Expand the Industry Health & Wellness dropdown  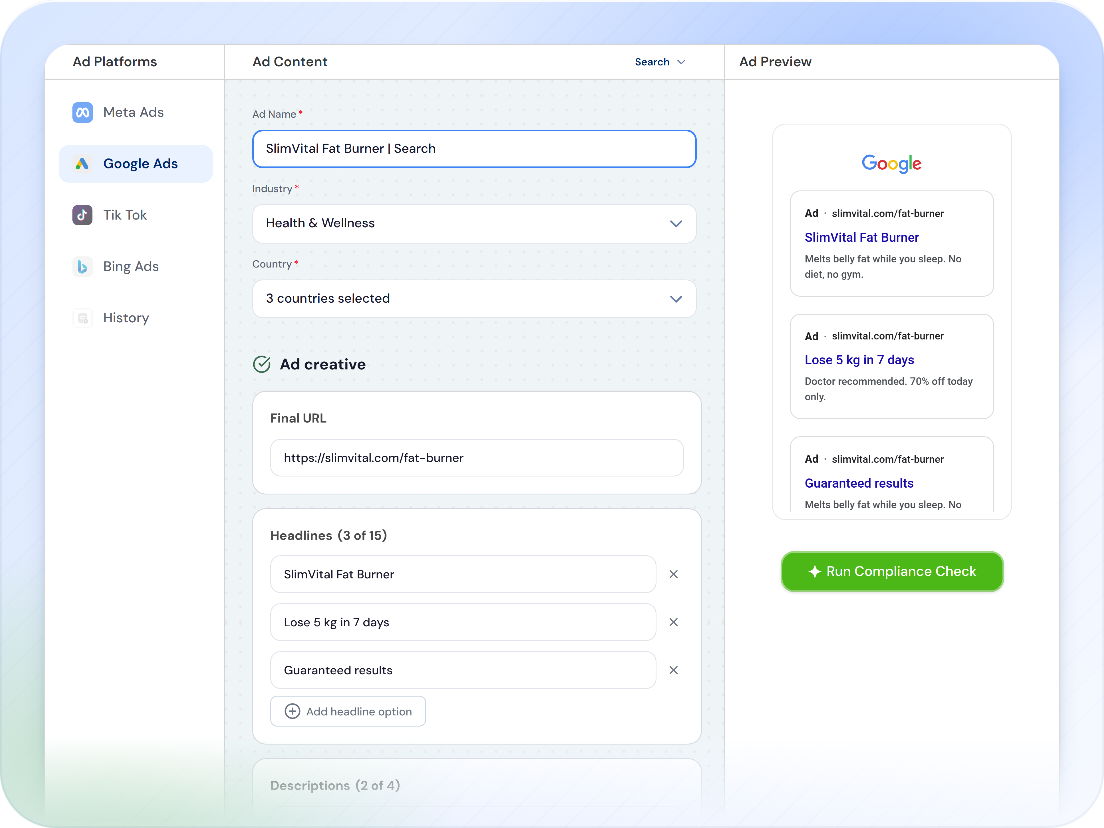(475, 224)
